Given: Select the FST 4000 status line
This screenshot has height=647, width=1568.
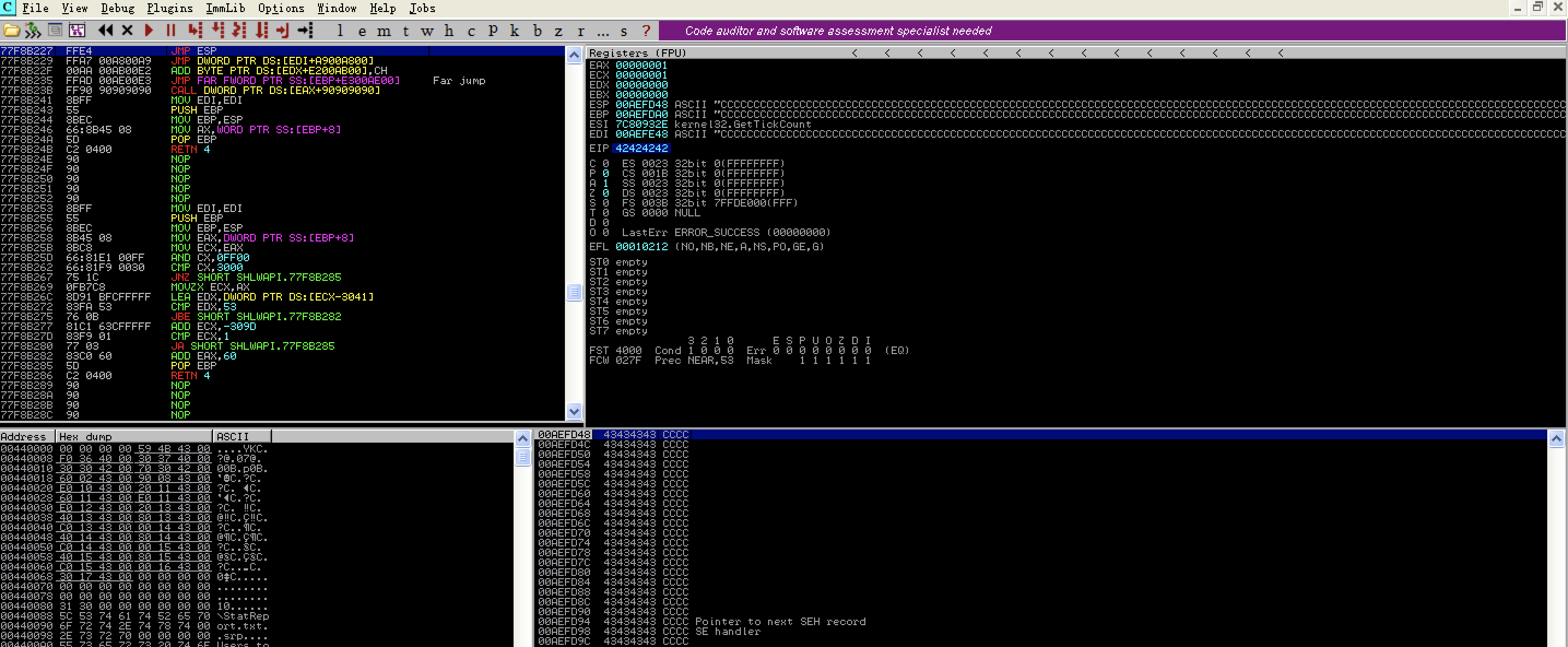Looking at the screenshot, I should (x=748, y=351).
